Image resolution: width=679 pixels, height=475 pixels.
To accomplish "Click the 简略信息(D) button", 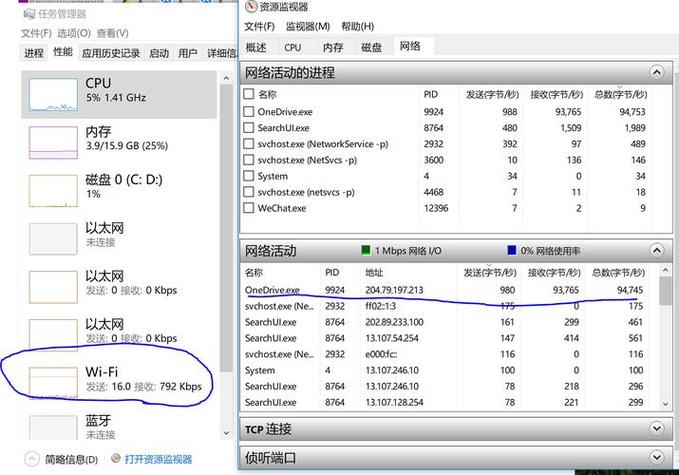I will pos(71,459).
